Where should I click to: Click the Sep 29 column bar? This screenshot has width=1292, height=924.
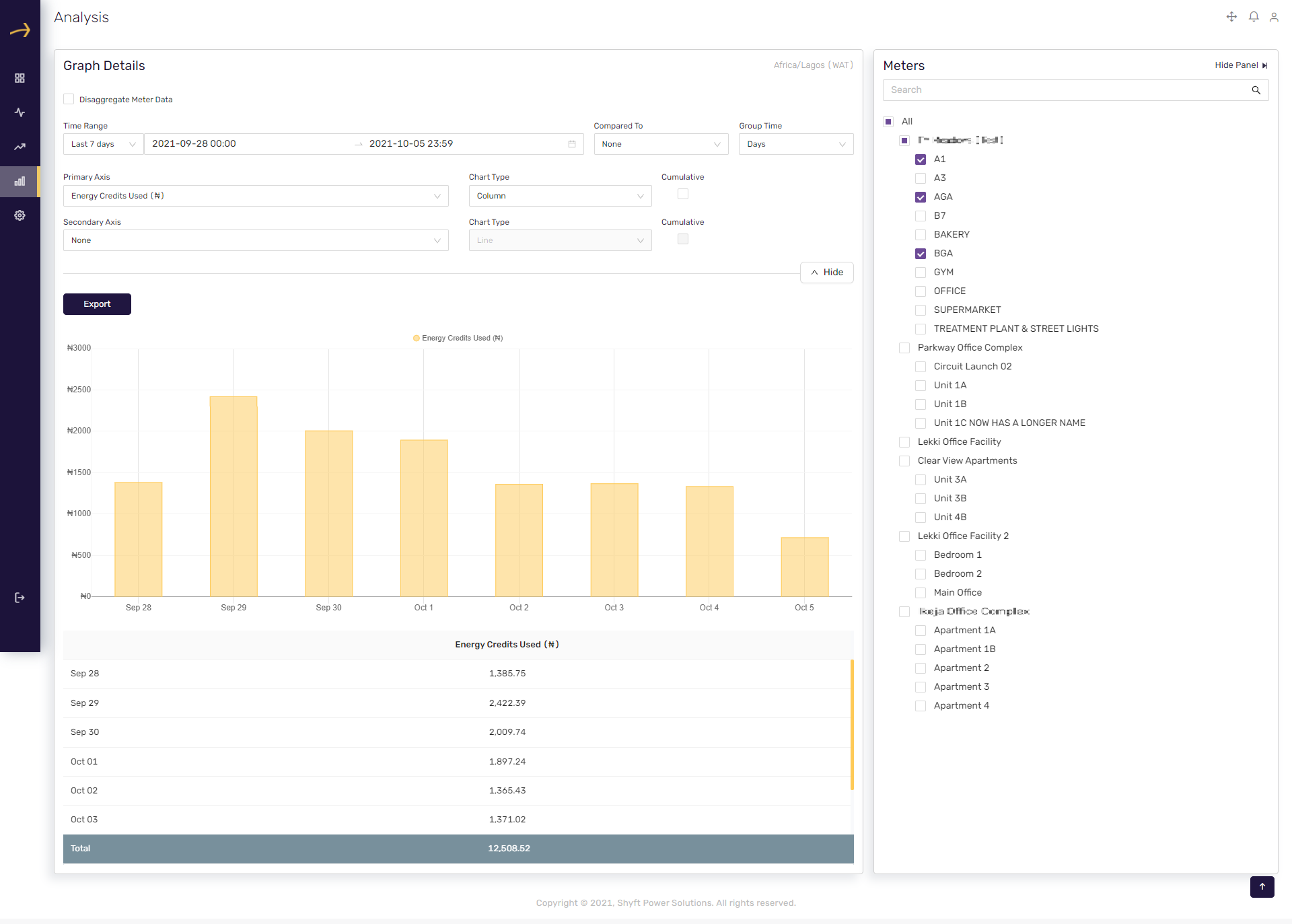pyautogui.click(x=234, y=497)
